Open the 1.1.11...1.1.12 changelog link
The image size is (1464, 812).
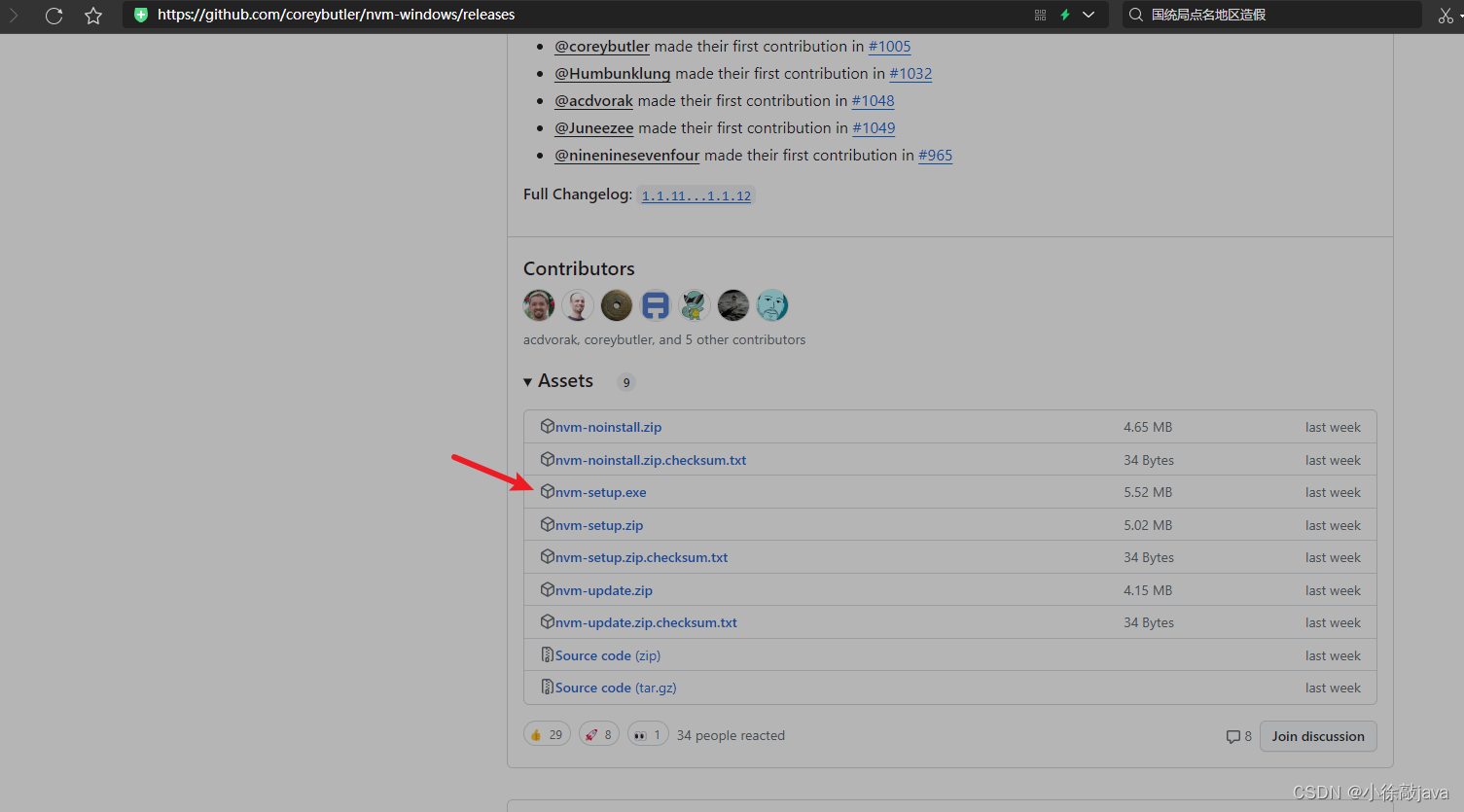tap(696, 195)
